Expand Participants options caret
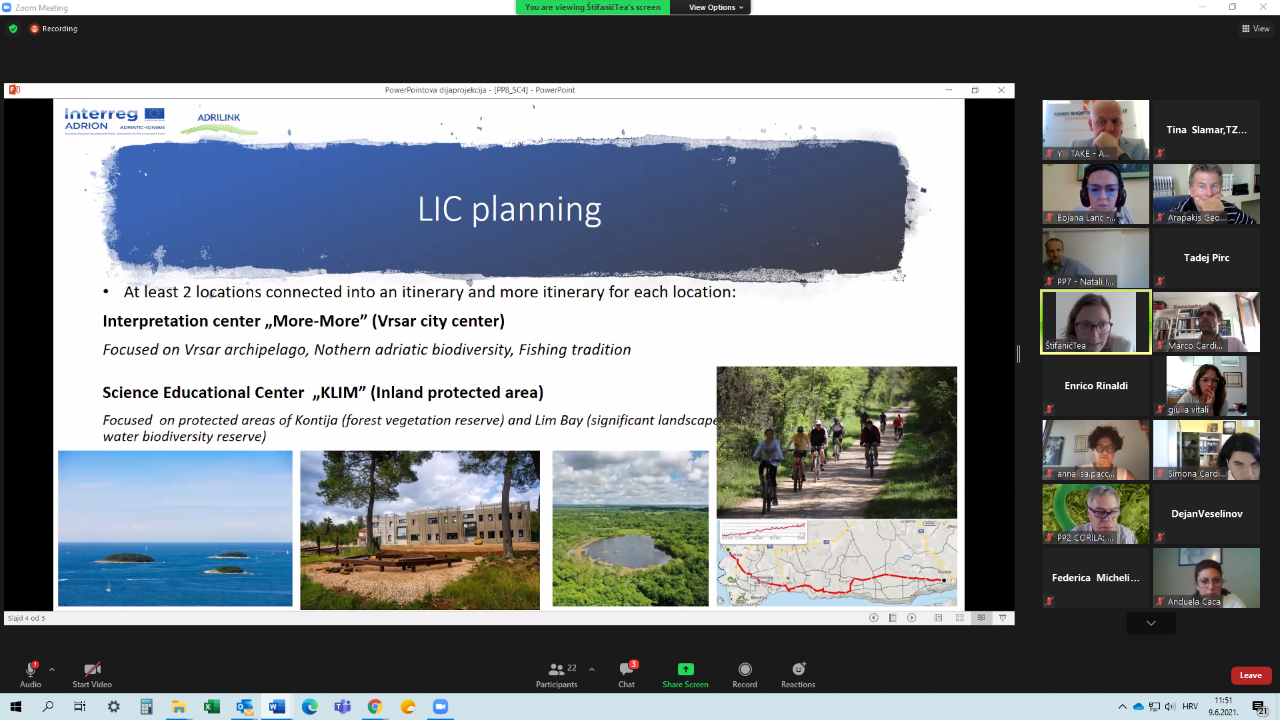Image resolution: width=1280 pixels, height=720 pixels. (x=592, y=669)
